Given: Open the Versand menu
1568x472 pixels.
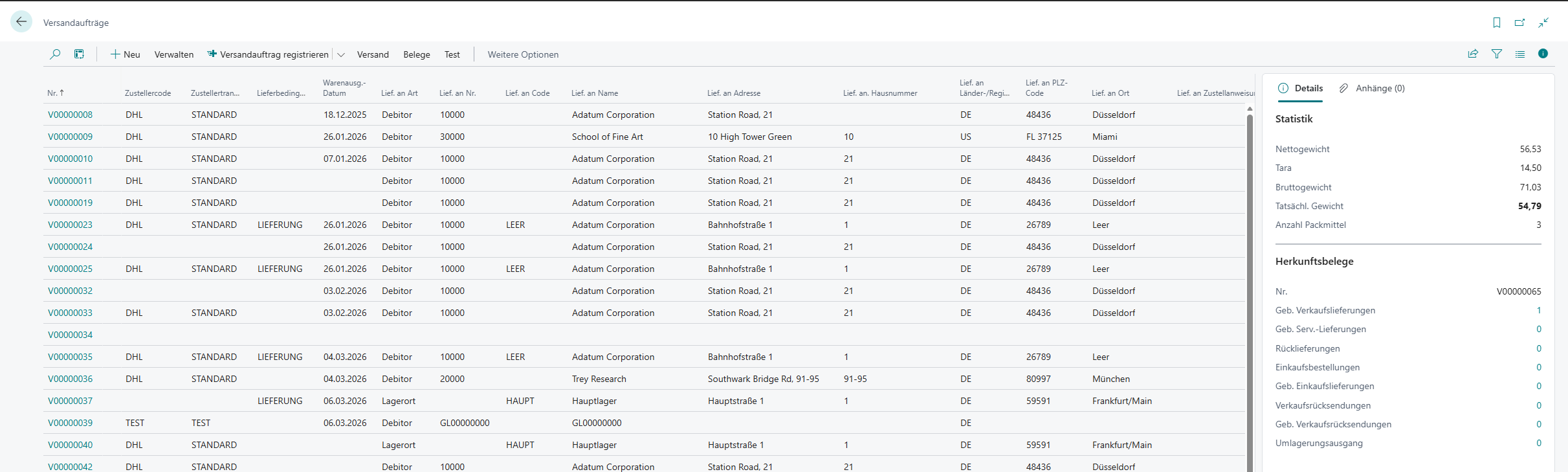Looking at the screenshot, I should [x=373, y=54].
